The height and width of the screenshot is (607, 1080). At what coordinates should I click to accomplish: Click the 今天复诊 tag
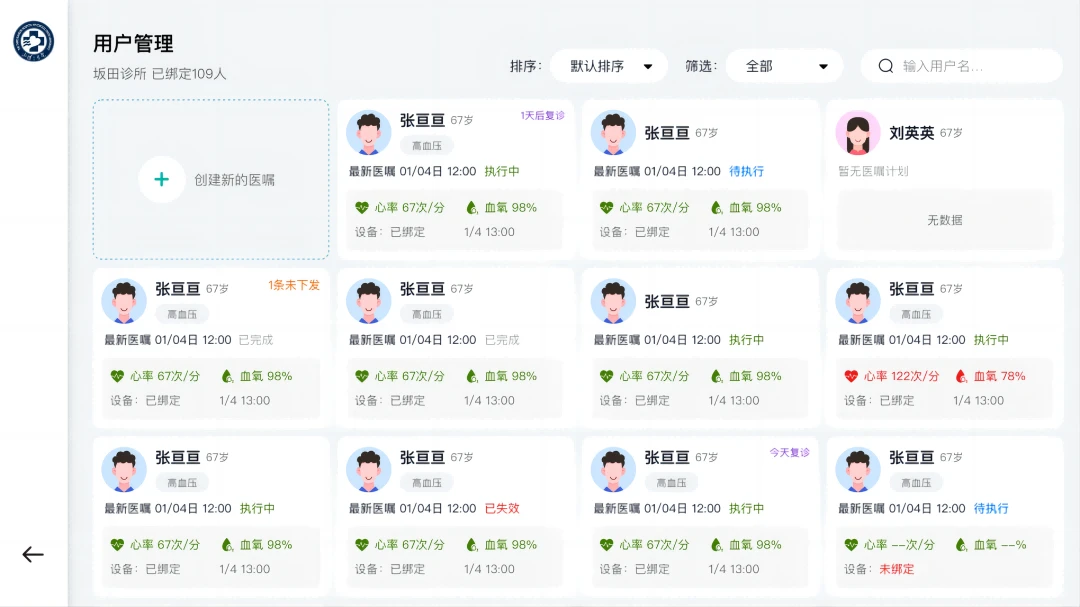[789, 453]
